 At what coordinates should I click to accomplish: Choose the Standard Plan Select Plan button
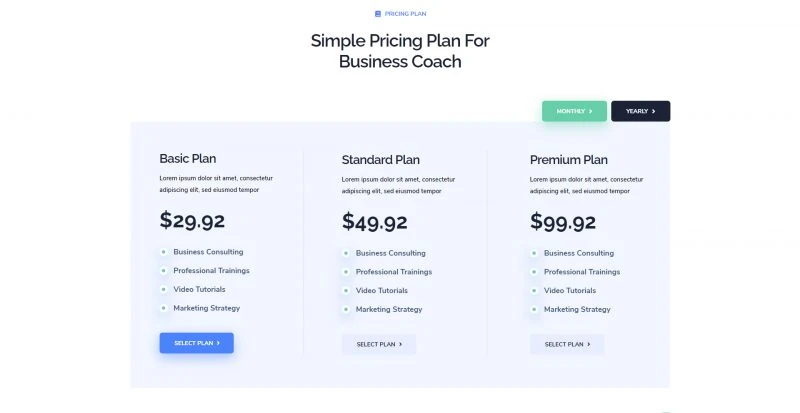tap(379, 345)
